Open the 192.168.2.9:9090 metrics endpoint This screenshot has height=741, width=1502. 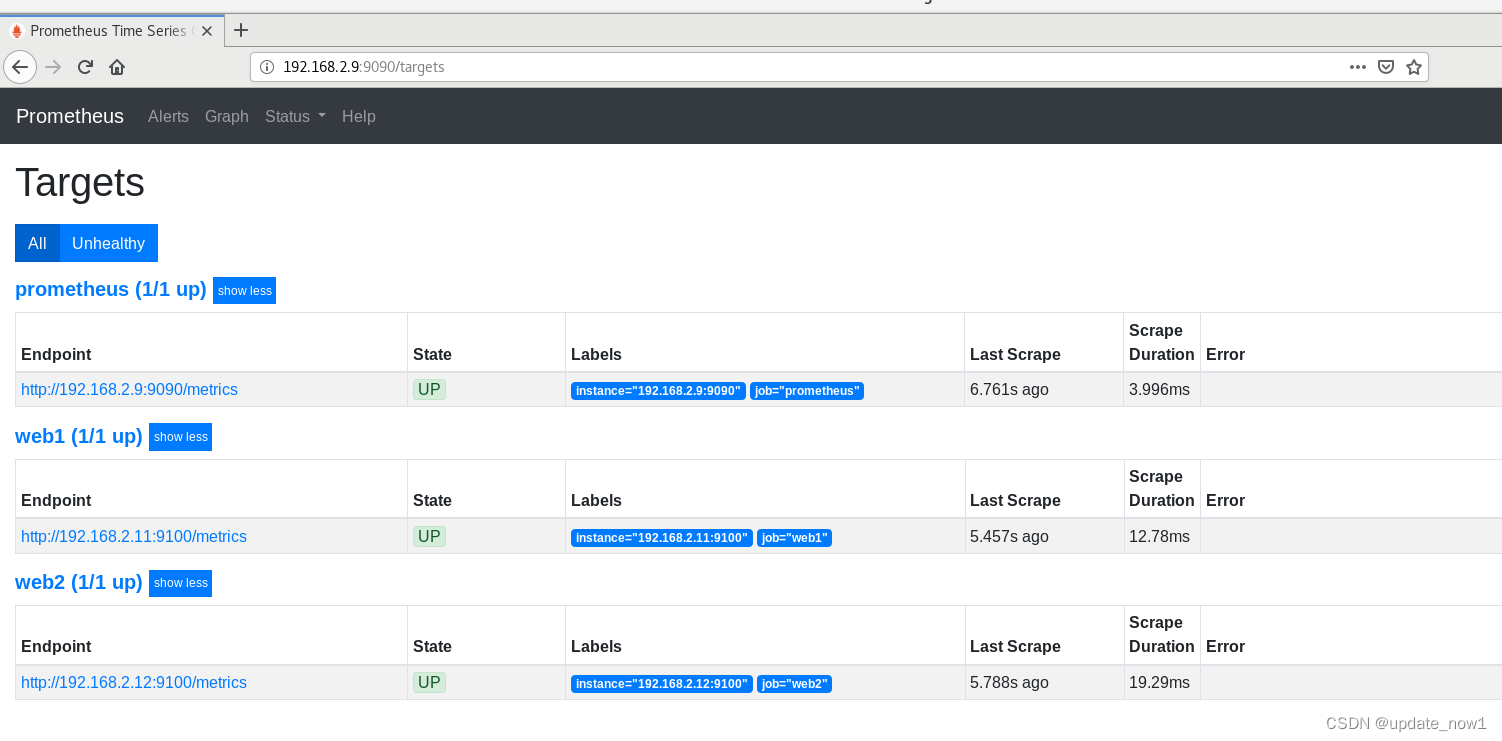coord(129,389)
